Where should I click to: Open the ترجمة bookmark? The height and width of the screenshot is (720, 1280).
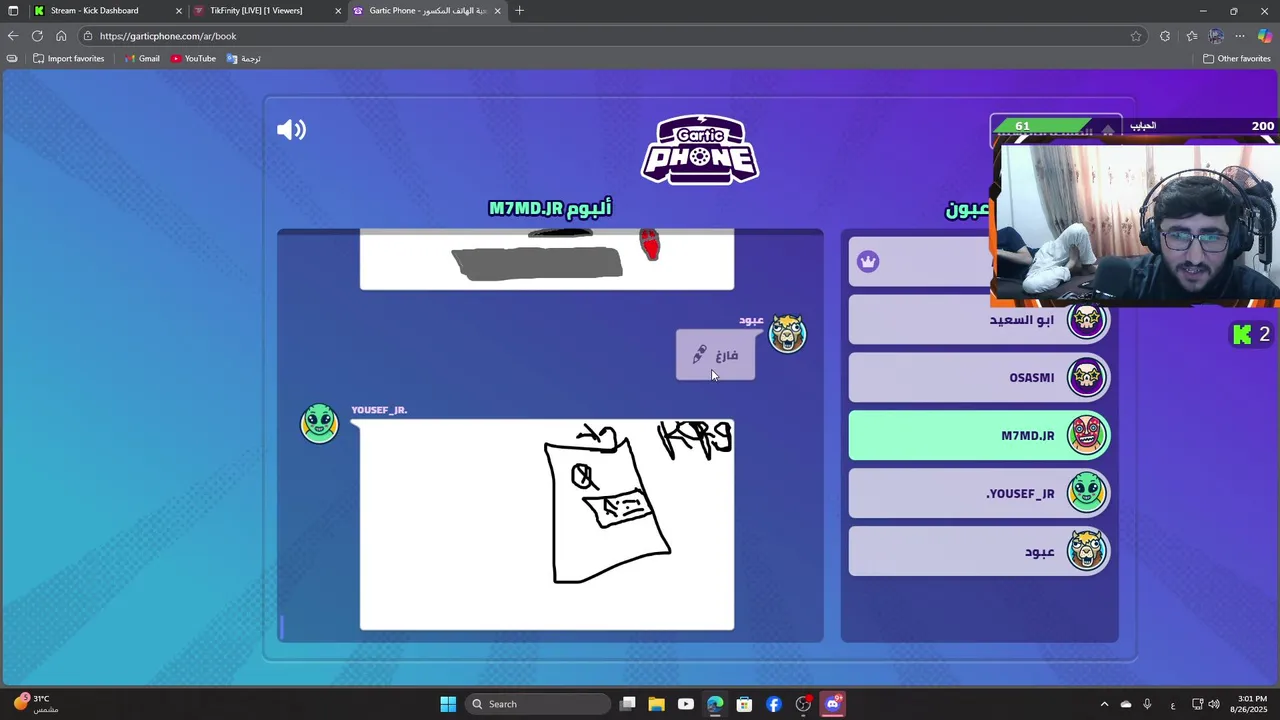tap(243, 59)
